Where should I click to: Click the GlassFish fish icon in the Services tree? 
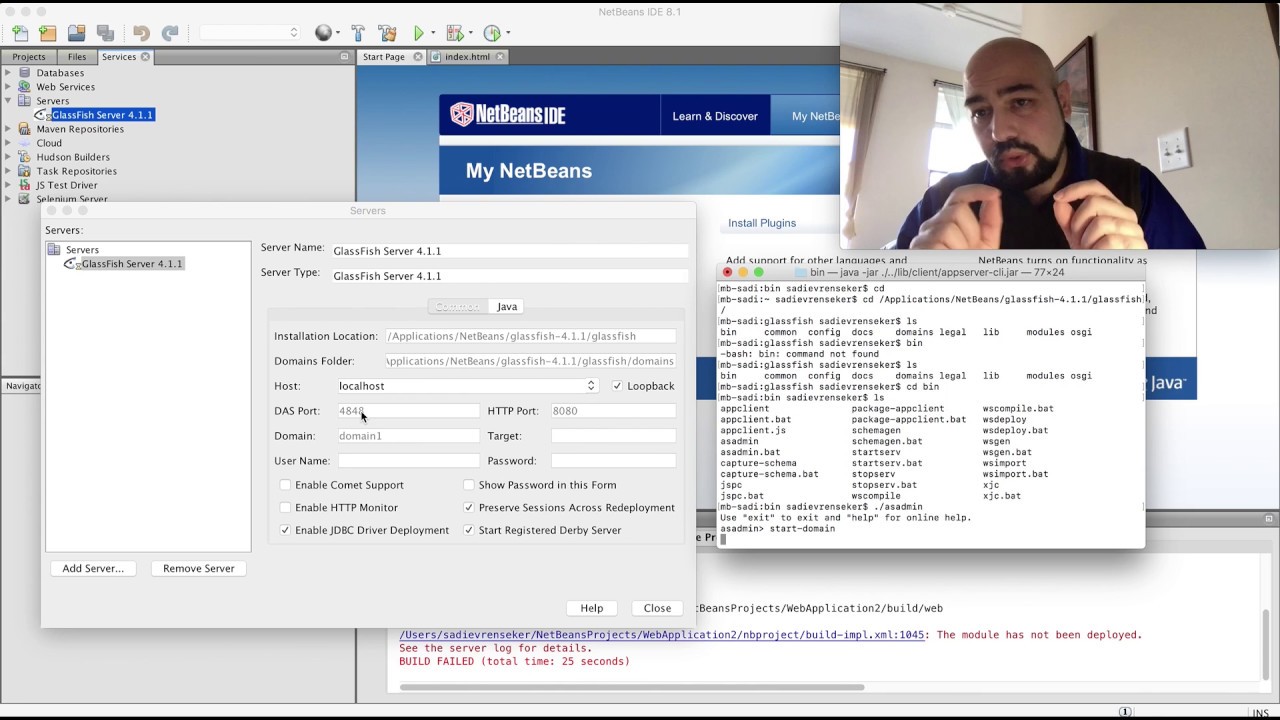42,115
